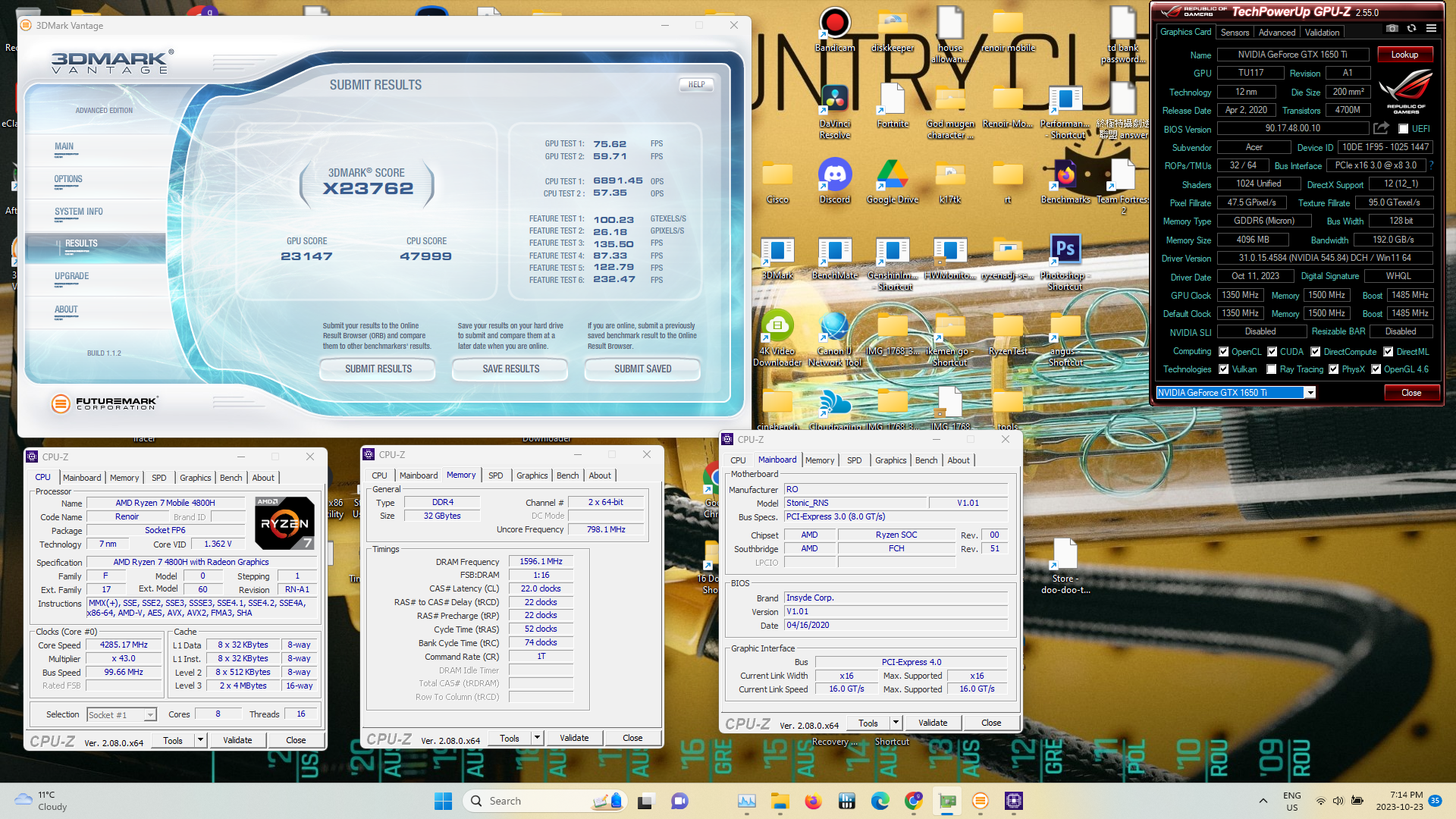1456x819 pixels.
Task: Toggle the Ray Tracing checkbox
Action: [1272, 369]
